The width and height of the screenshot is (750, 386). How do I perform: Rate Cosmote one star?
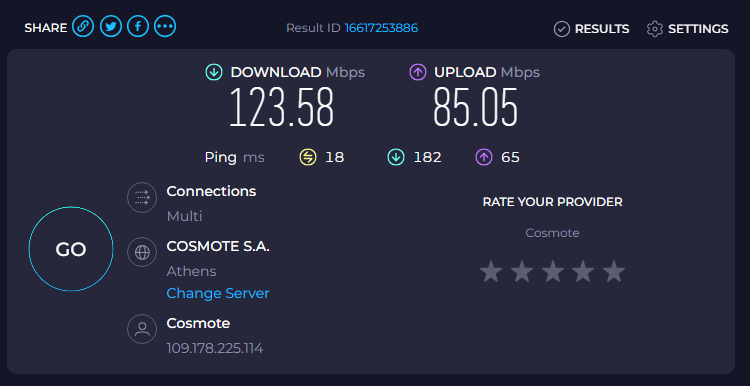point(491,271)
